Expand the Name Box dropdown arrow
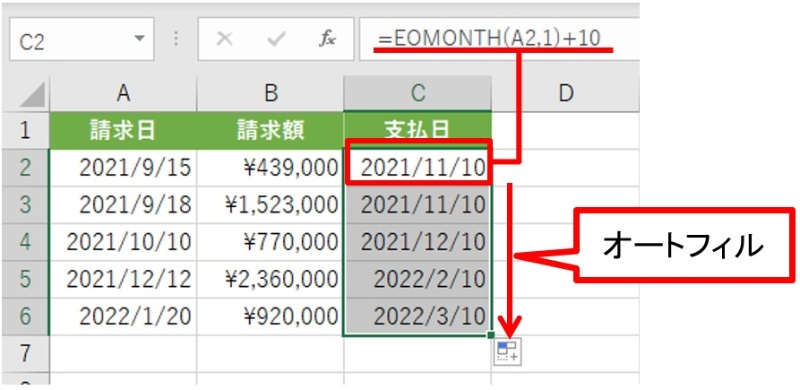The image size is (800, 390). click(139, 39)
